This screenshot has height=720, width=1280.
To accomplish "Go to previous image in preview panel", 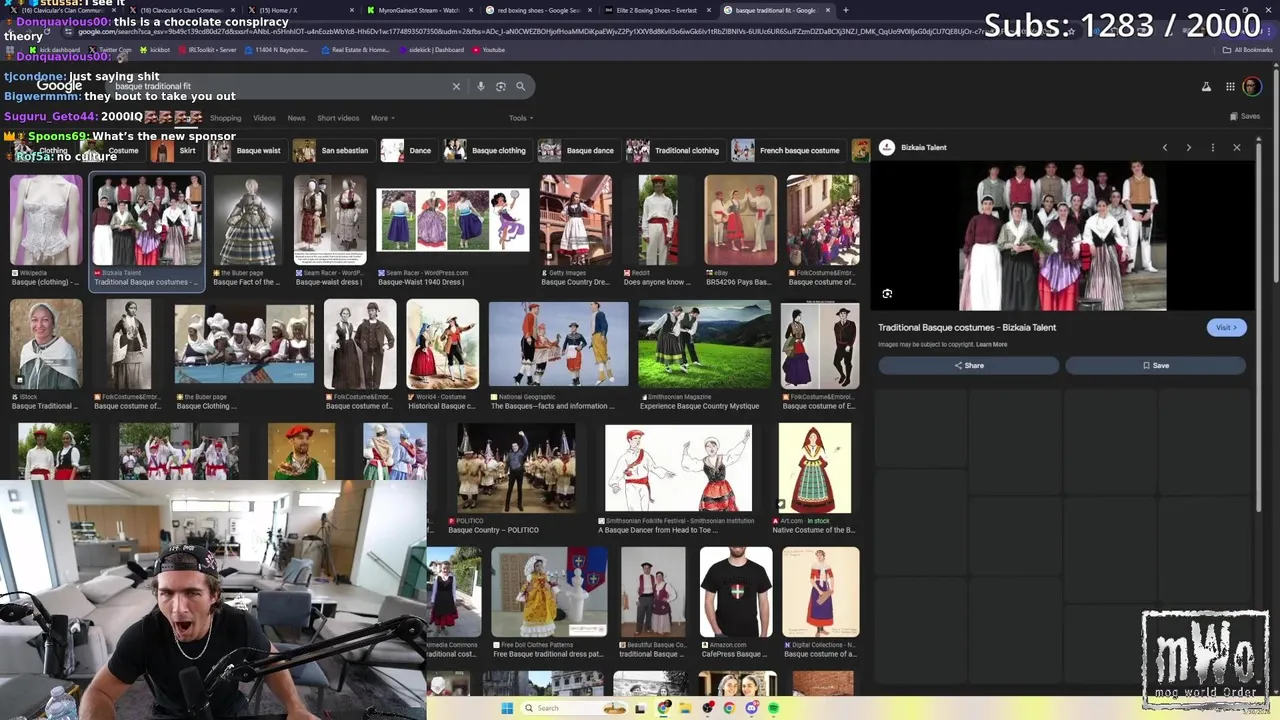I will coord(1165,147).
